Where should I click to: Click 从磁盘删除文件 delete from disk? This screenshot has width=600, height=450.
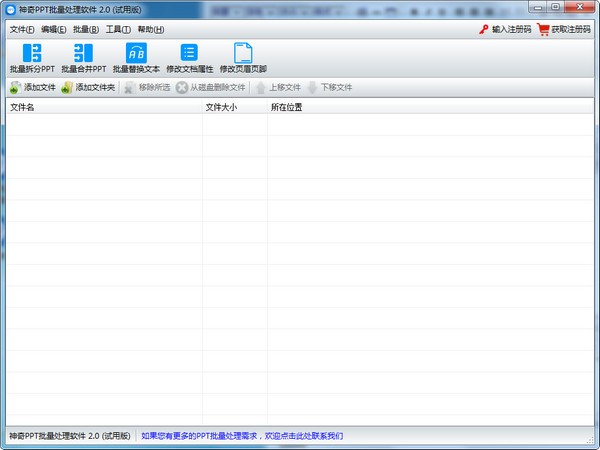210,88
